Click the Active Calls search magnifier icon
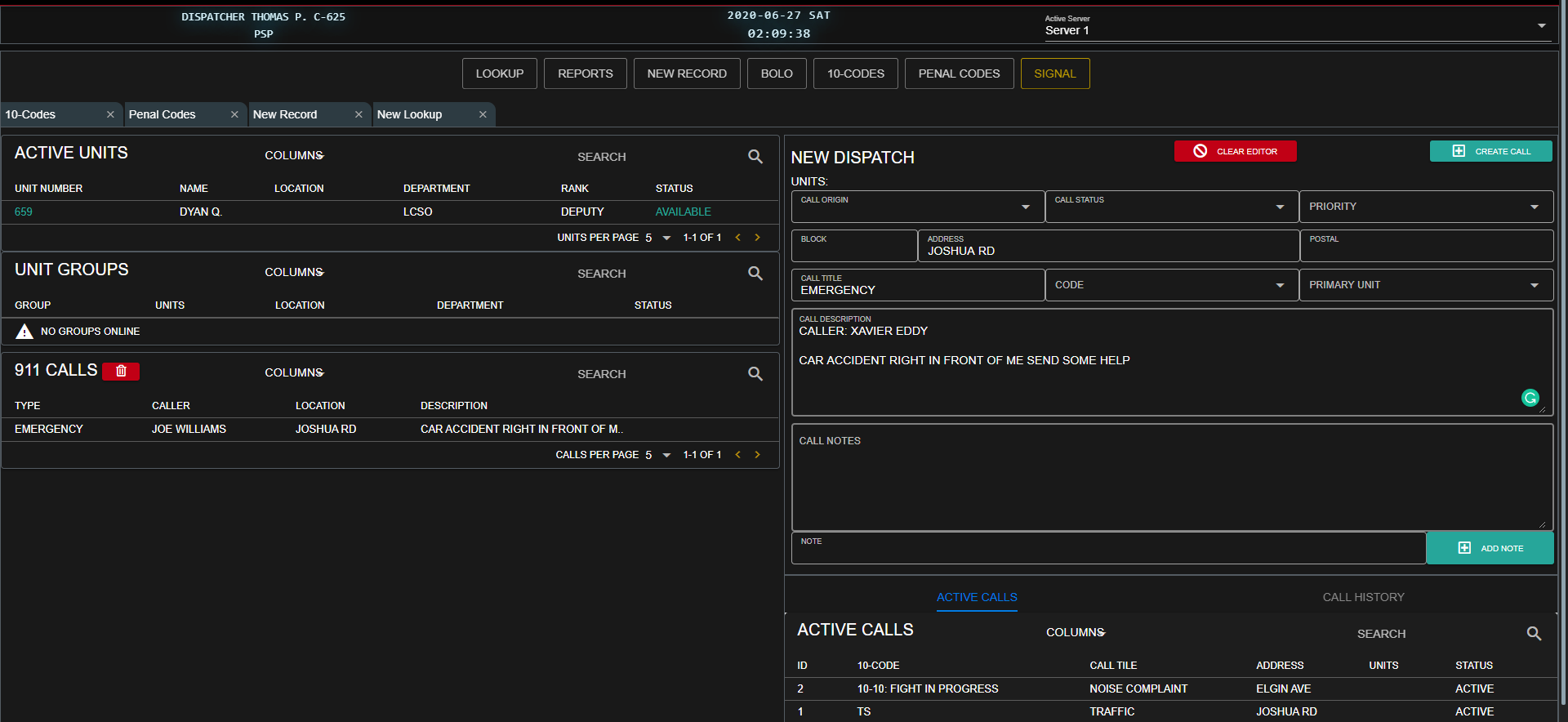This screenshot has height=722, width=1568. pyautogui.click(x=1534, y=633)
